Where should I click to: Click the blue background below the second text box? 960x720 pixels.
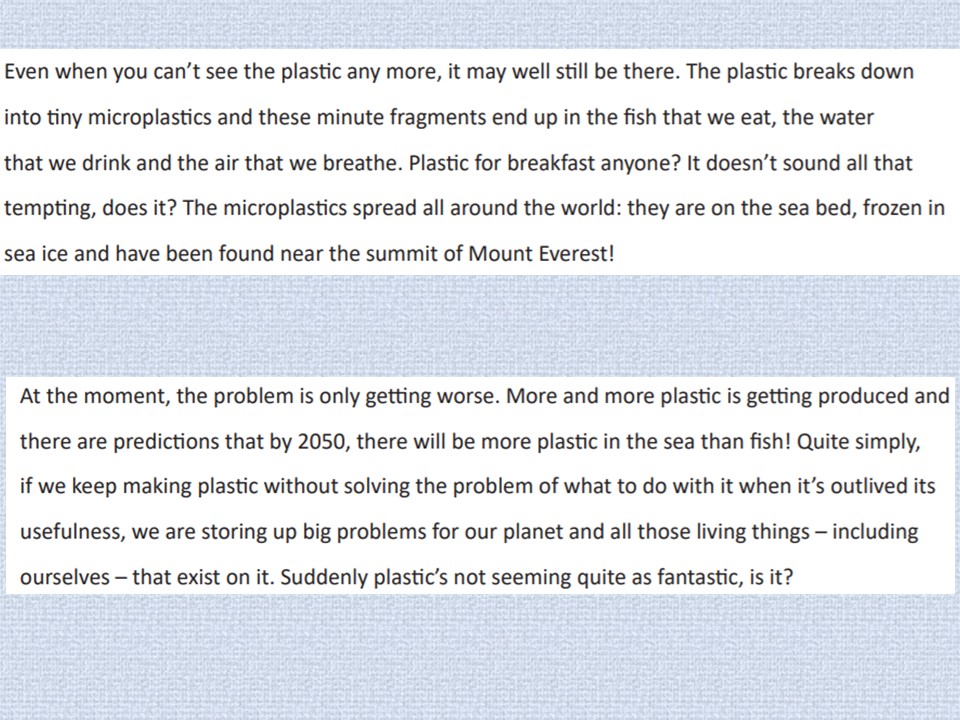click(480, 657)
